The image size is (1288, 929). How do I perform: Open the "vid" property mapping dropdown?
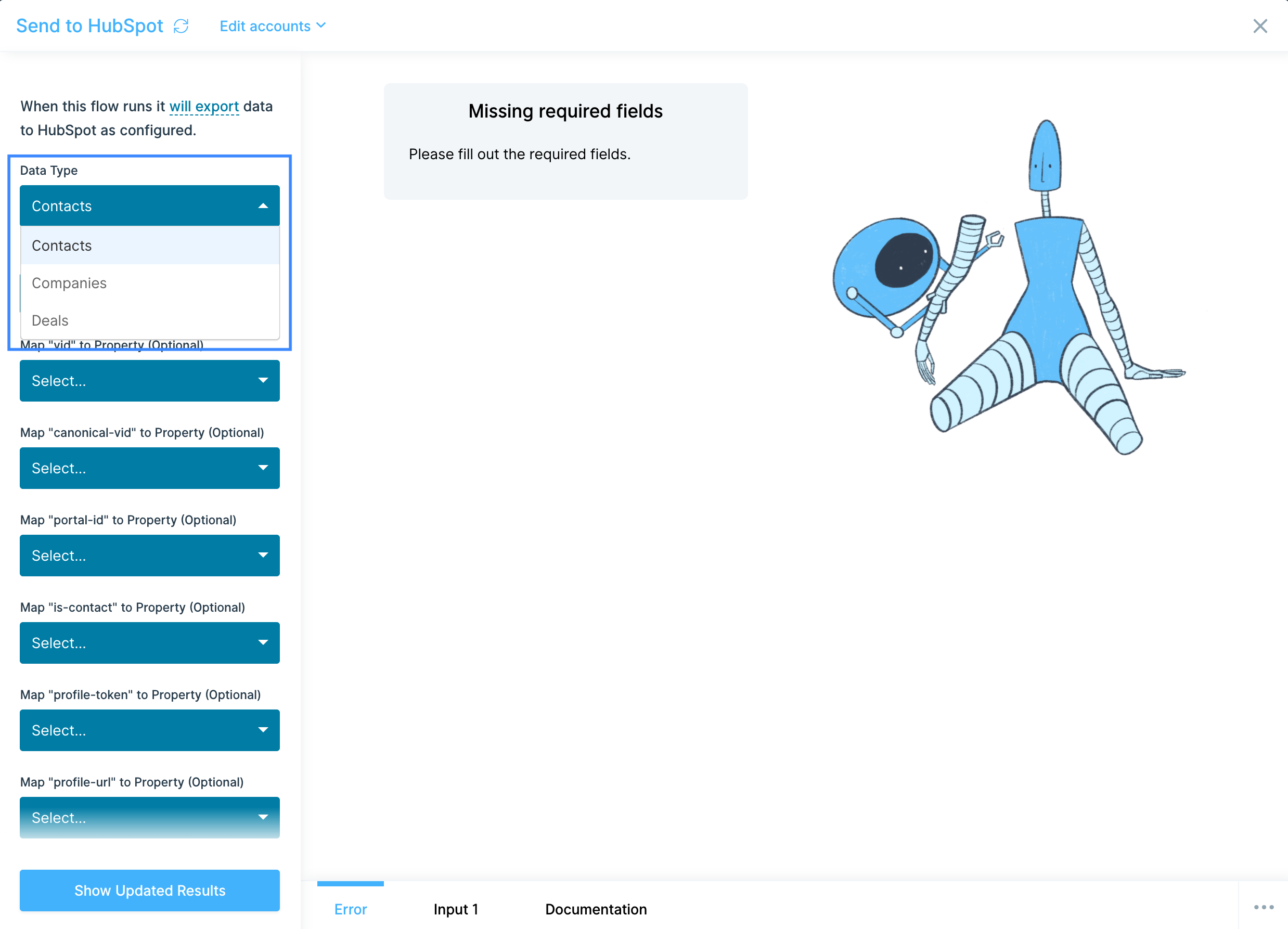point(149,380)
